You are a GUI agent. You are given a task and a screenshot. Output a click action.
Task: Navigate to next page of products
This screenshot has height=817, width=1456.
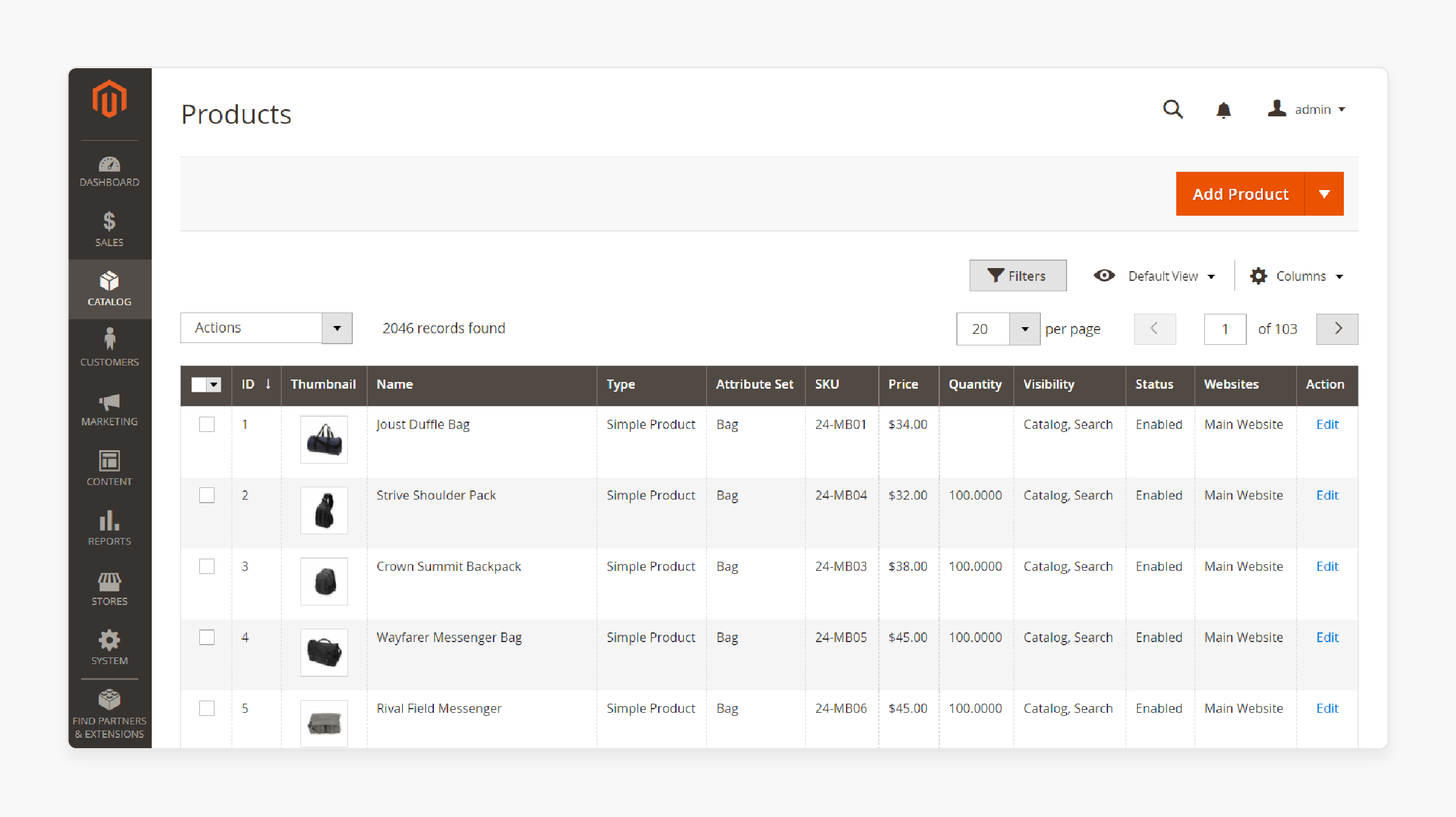pyautogui.click(x=1337, y=328)
